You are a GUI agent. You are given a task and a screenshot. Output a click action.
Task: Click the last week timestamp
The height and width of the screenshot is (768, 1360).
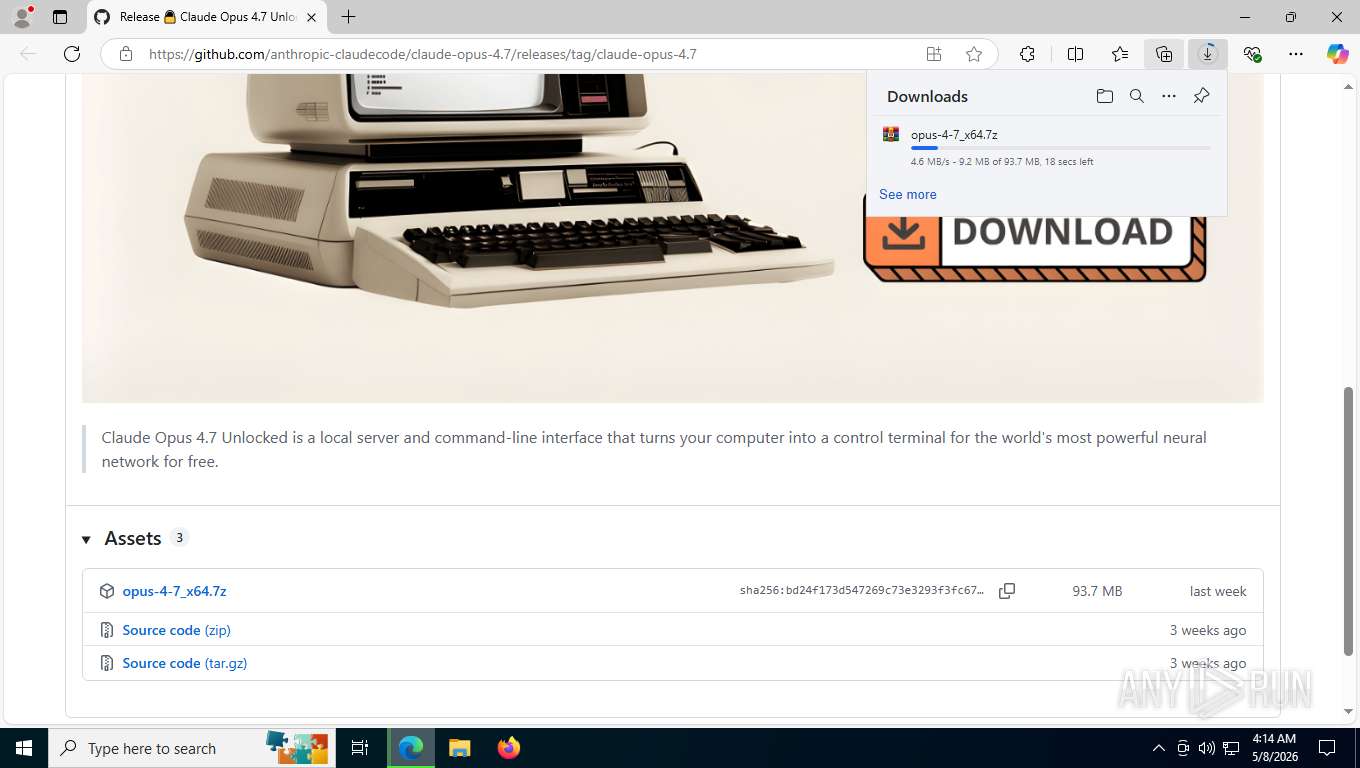[x=1218, y=591]
